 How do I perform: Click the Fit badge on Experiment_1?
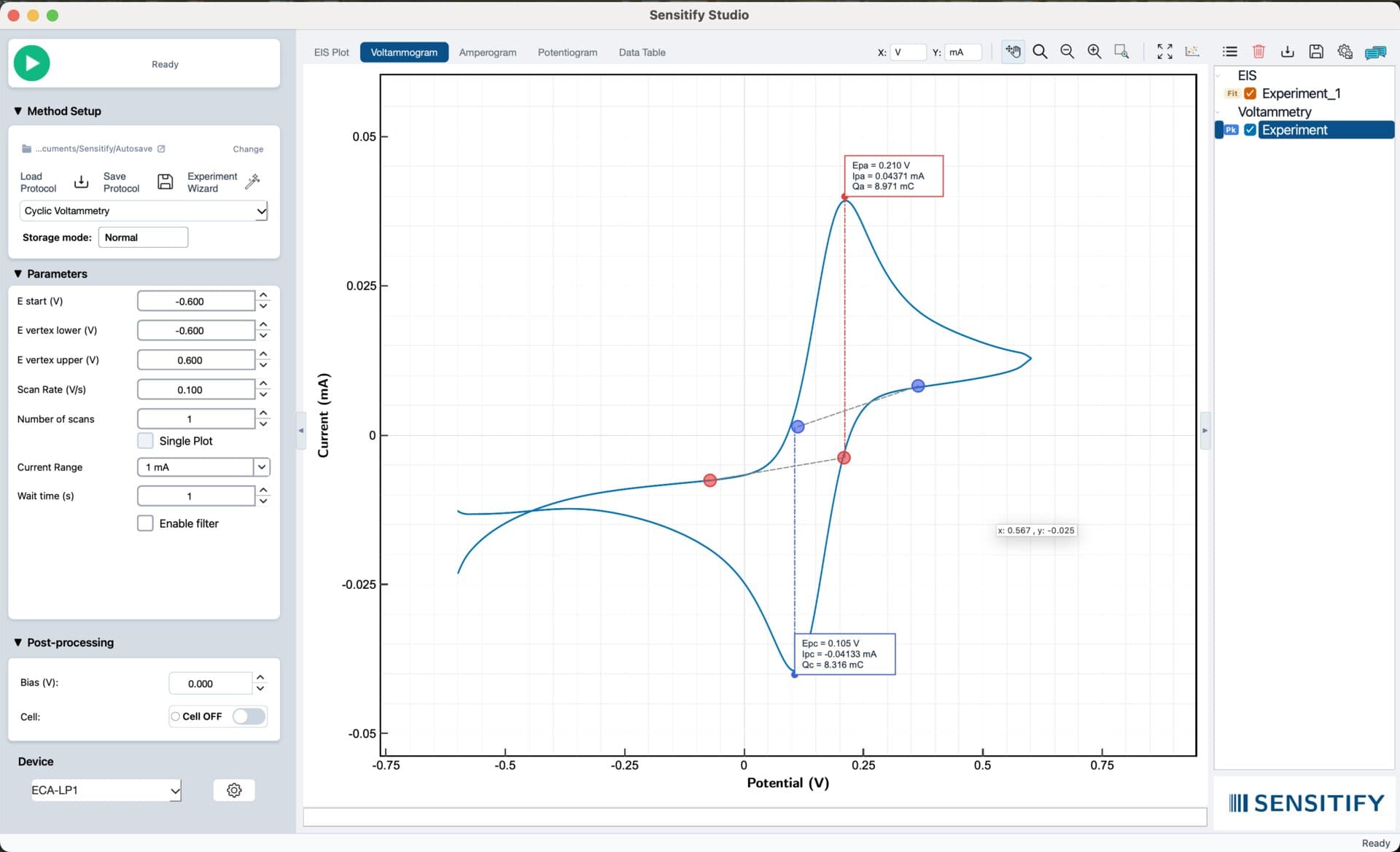[1232, 93]
